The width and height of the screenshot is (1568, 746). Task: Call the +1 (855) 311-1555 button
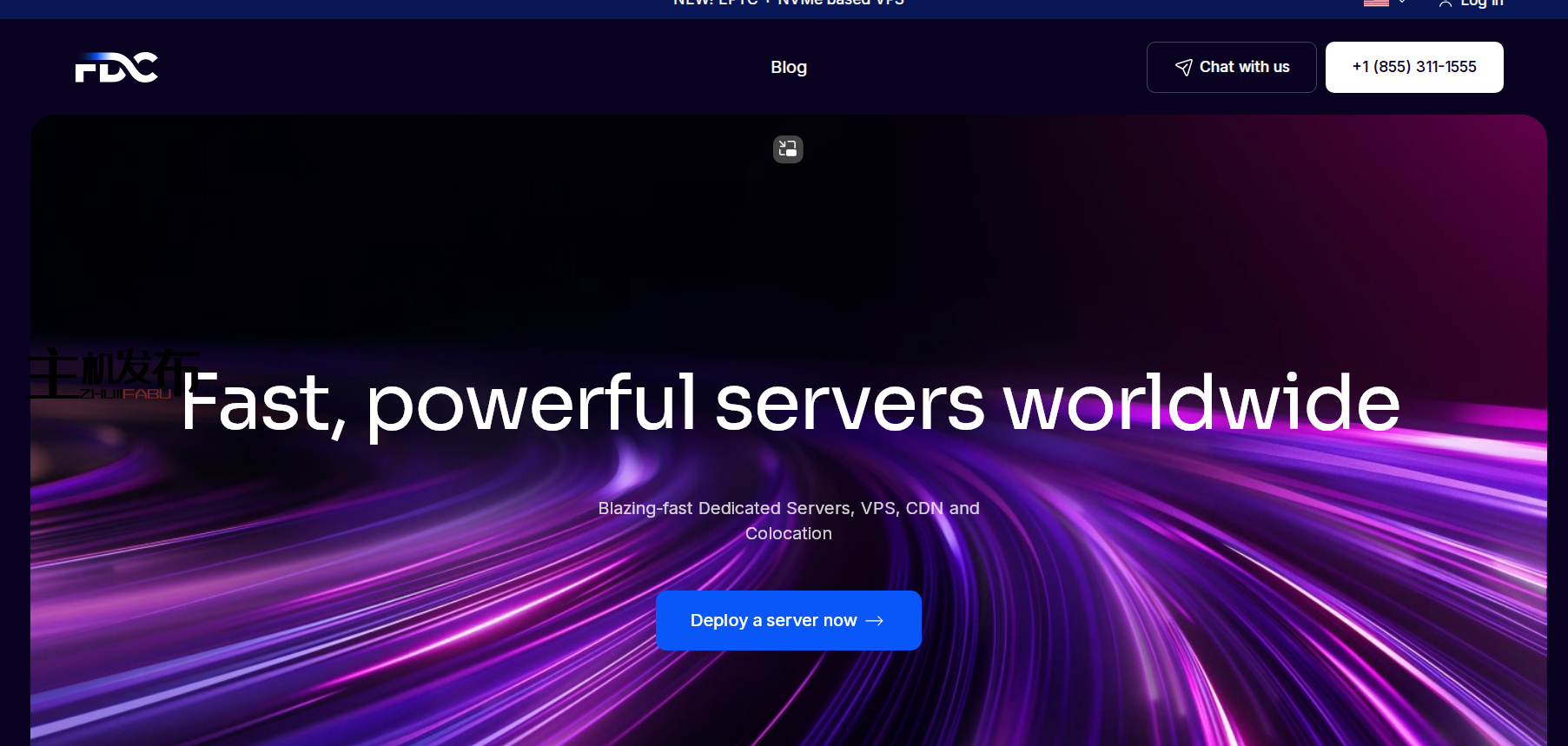[x=1413, y=67]
